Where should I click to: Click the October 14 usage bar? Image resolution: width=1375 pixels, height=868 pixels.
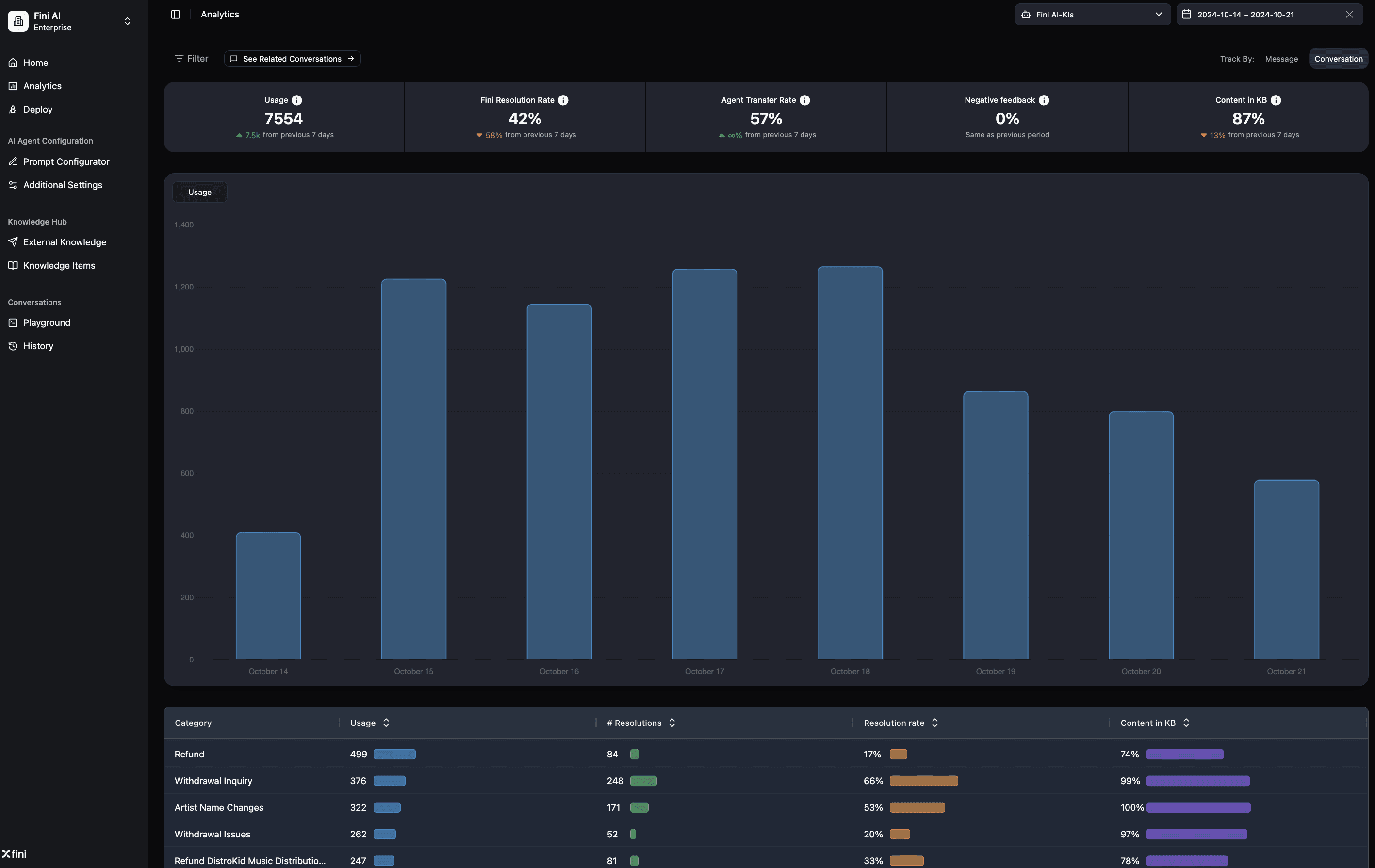coord(268,596)
